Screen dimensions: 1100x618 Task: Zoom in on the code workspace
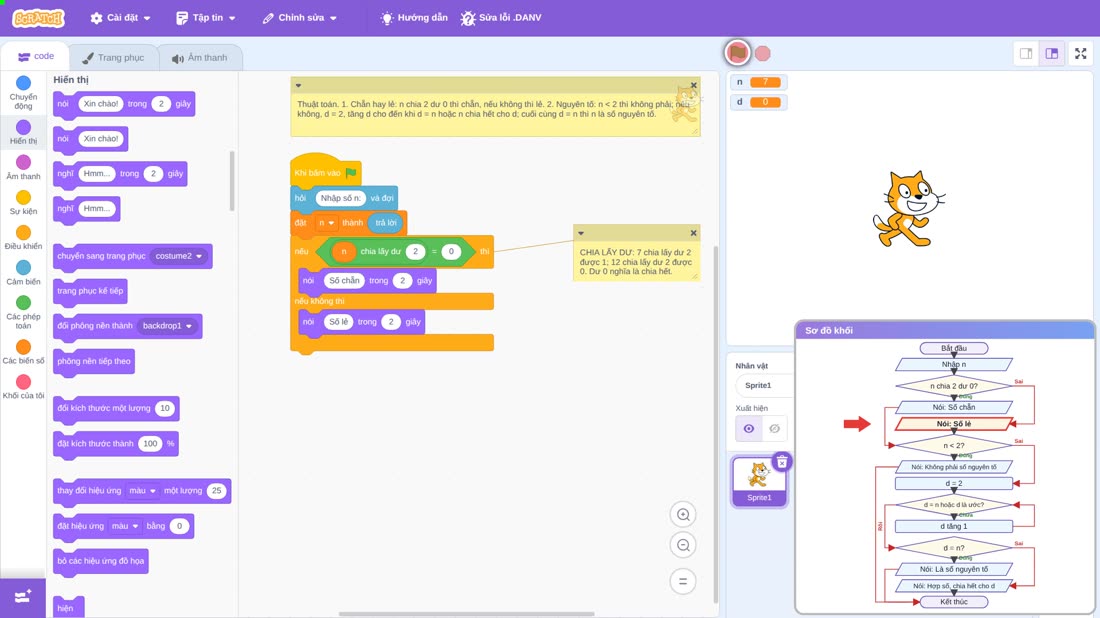click(683, 515)
